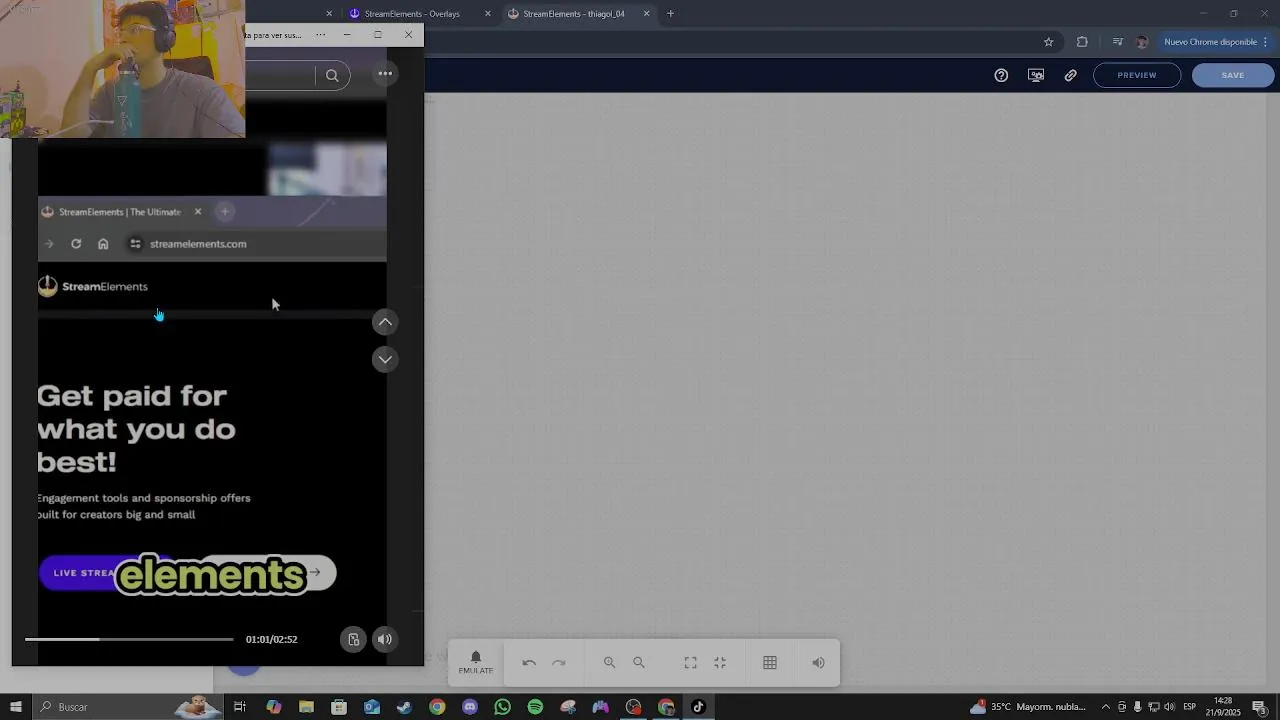Screen dimensions: 1280x720
Task: Close the StreamElements - thiagol_04 tab
Action: tap(646, 14)
